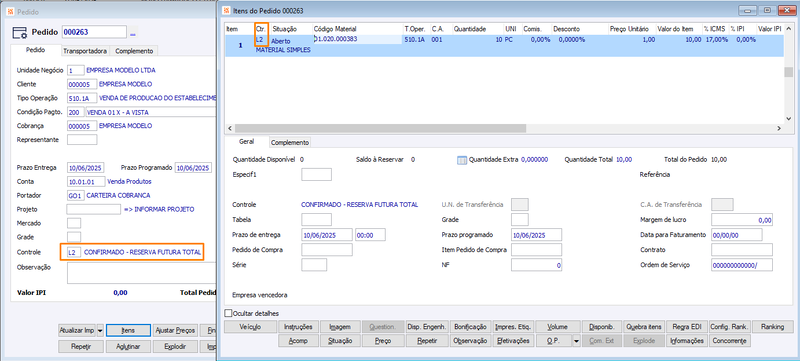Screen dimensions: 800x361
Task: Open the Complemento tab in items panel
Action: pos(290,143)
